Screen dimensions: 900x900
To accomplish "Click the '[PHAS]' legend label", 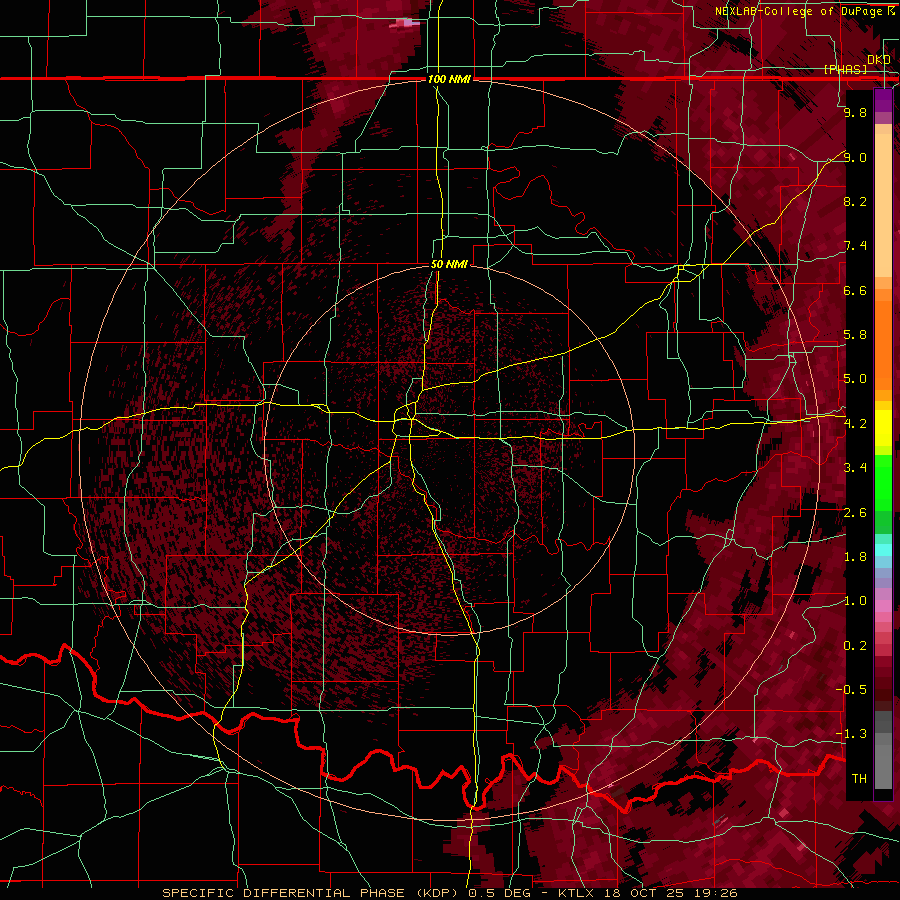I will tap(845, 69).
